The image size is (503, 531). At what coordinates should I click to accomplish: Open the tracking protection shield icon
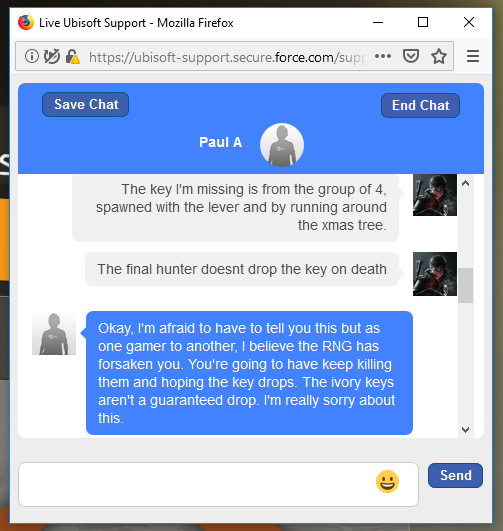(x=52, y=56)
